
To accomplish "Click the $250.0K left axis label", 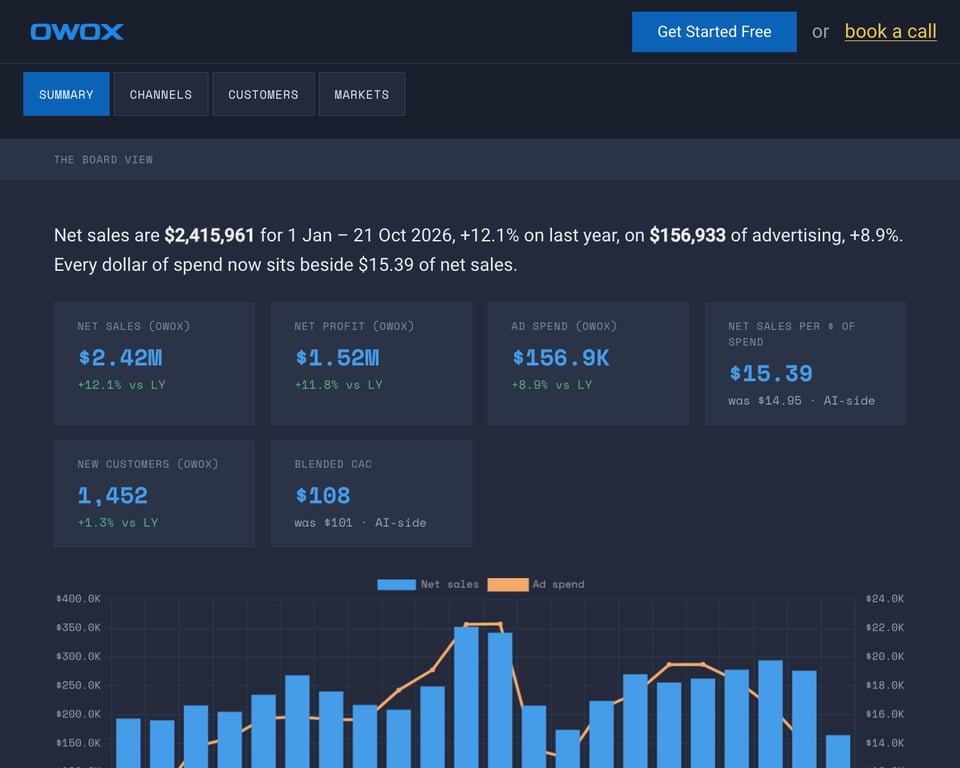I will [78, 685].
